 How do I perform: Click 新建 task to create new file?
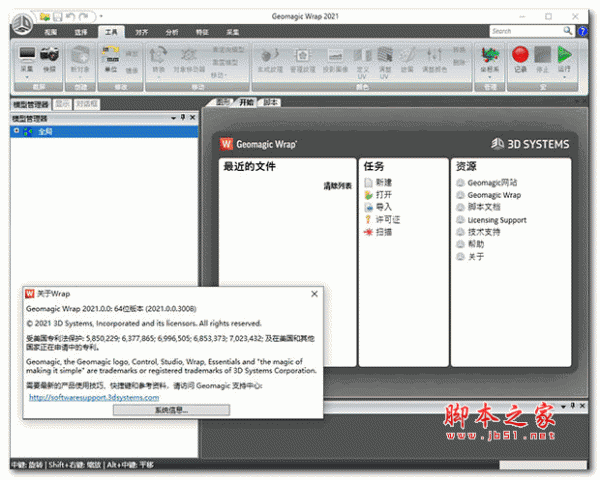point(384,183)
